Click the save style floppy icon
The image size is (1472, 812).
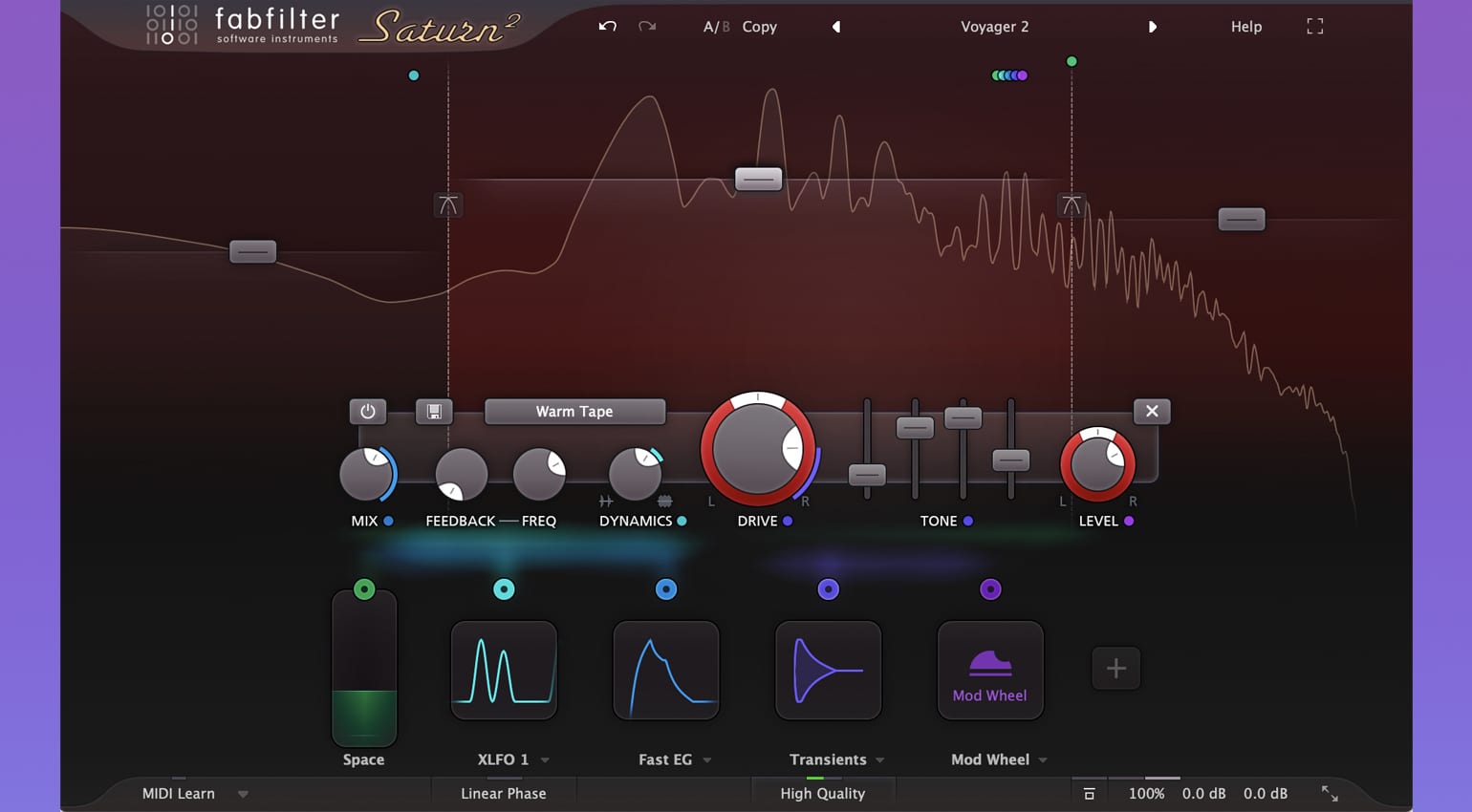pos(434,412)
